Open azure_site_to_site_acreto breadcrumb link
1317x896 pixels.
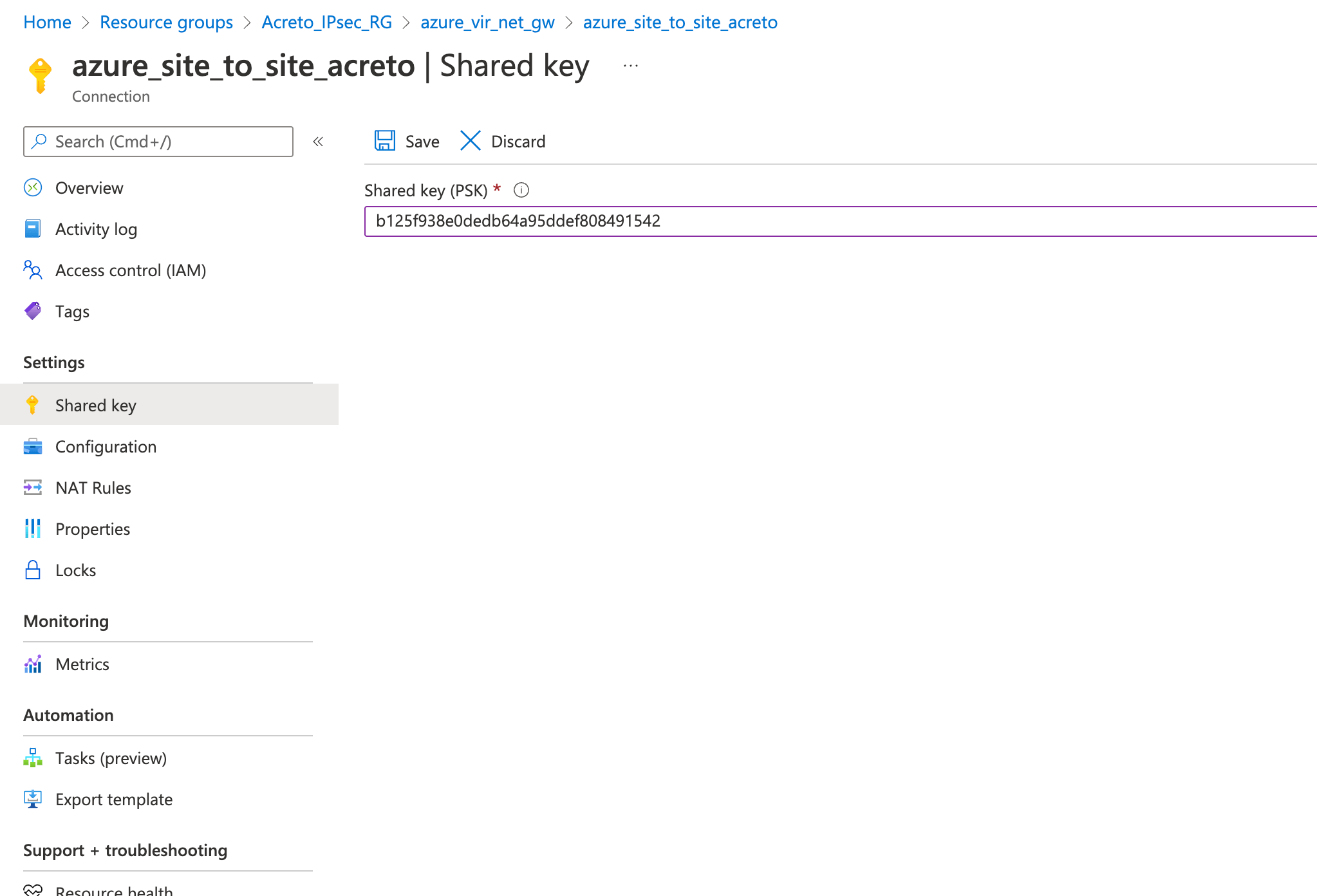(680, 22)
